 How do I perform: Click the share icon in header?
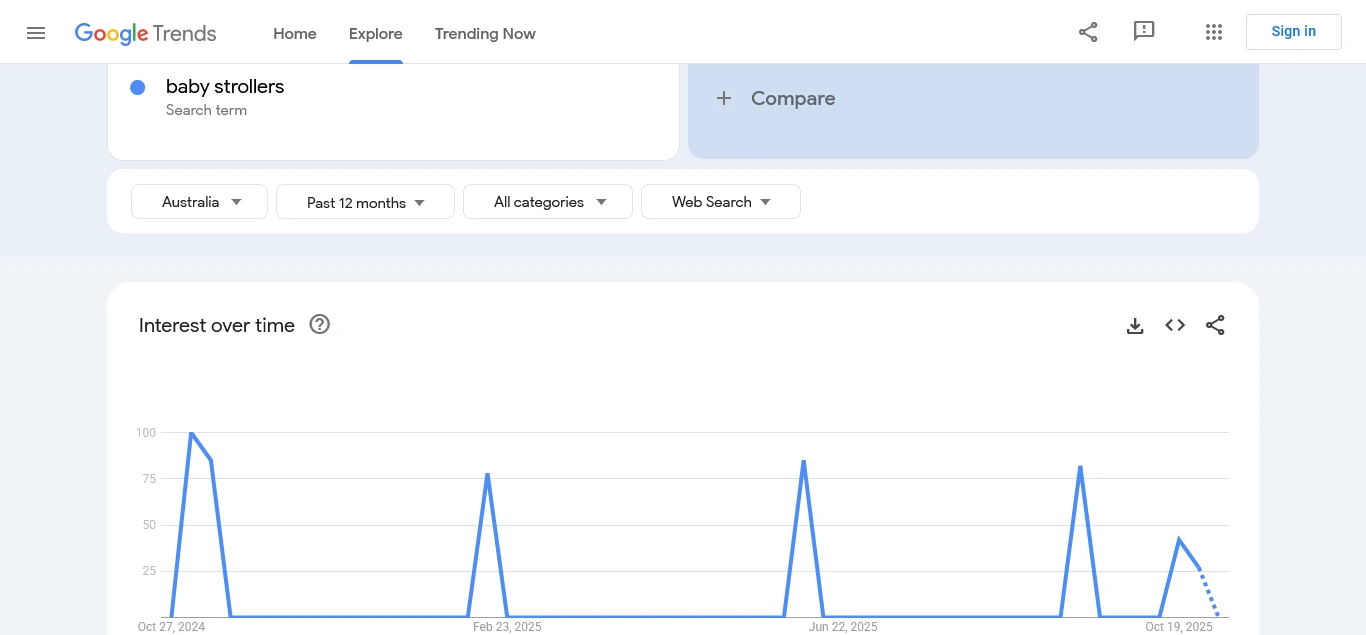click(x=1088, y=32)
